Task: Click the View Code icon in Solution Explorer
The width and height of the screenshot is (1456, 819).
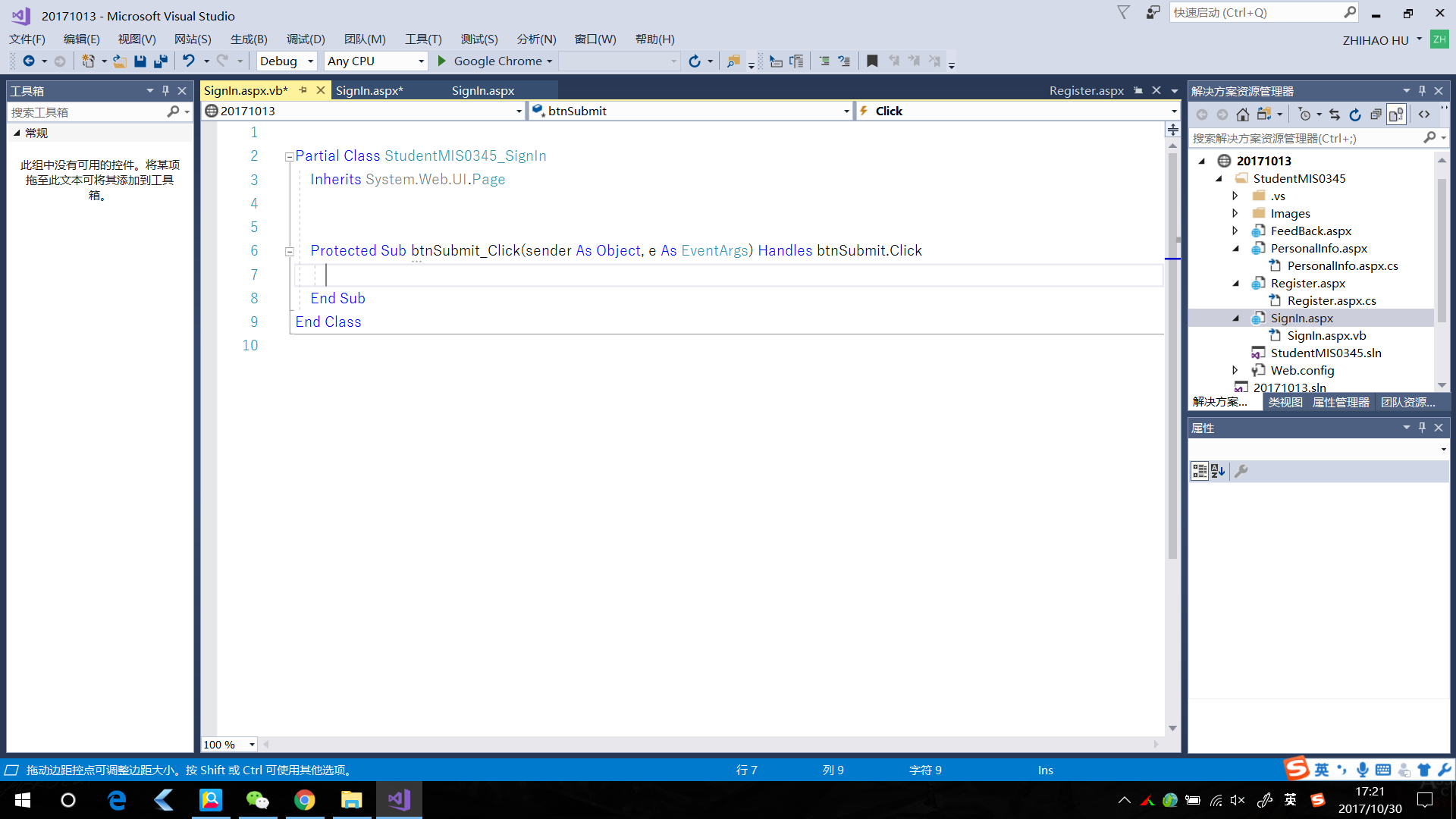Action: click(x=1424, y=115)
